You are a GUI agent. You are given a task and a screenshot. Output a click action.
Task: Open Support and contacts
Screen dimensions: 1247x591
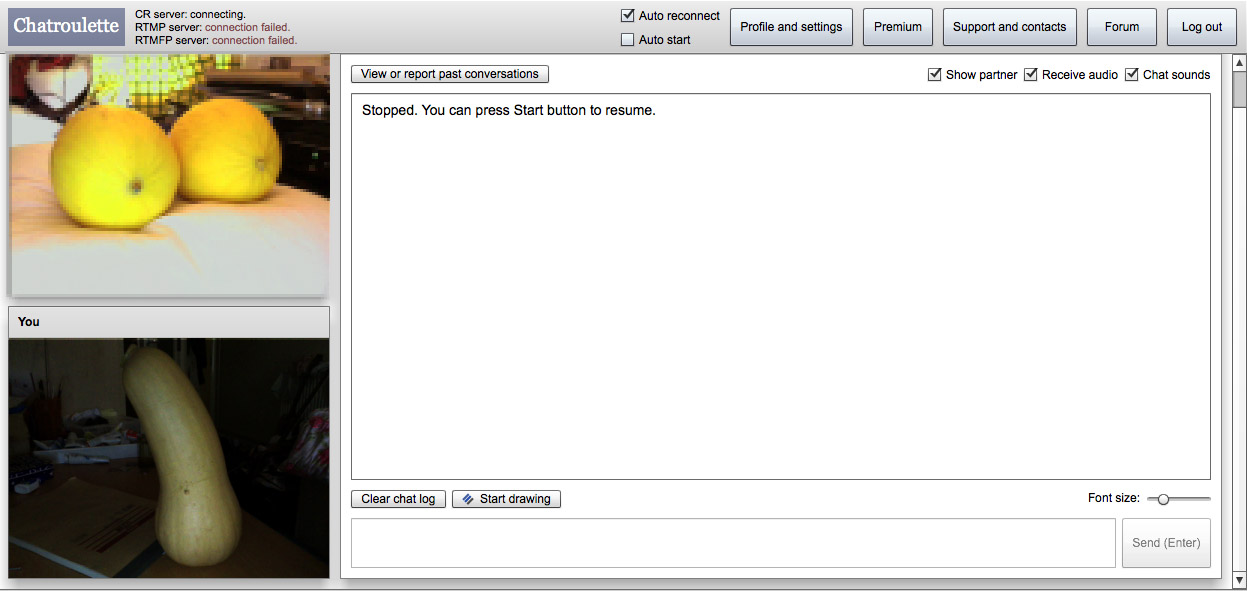click(1009, 27)
